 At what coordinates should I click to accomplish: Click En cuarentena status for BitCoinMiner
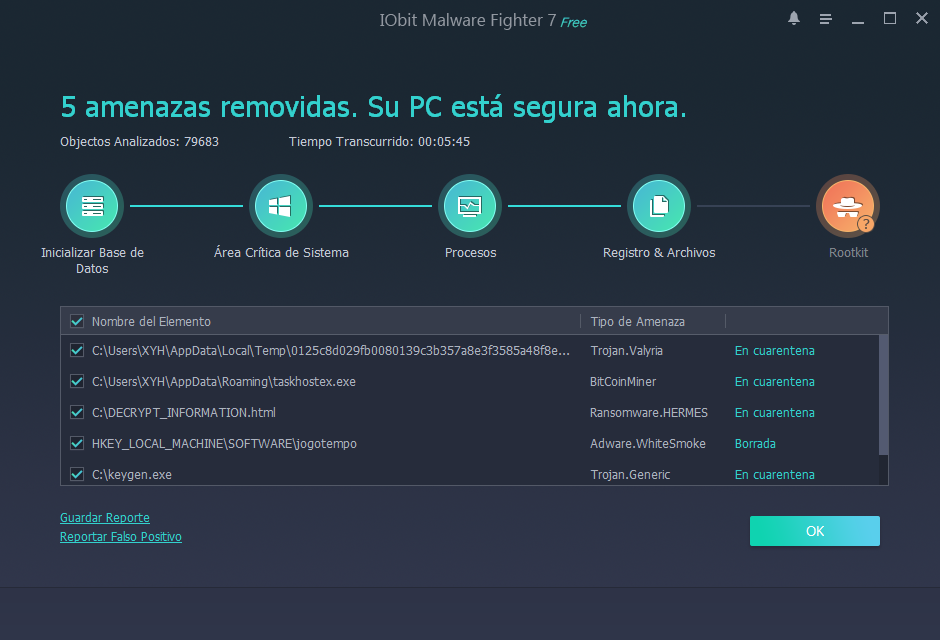[775, 382]
